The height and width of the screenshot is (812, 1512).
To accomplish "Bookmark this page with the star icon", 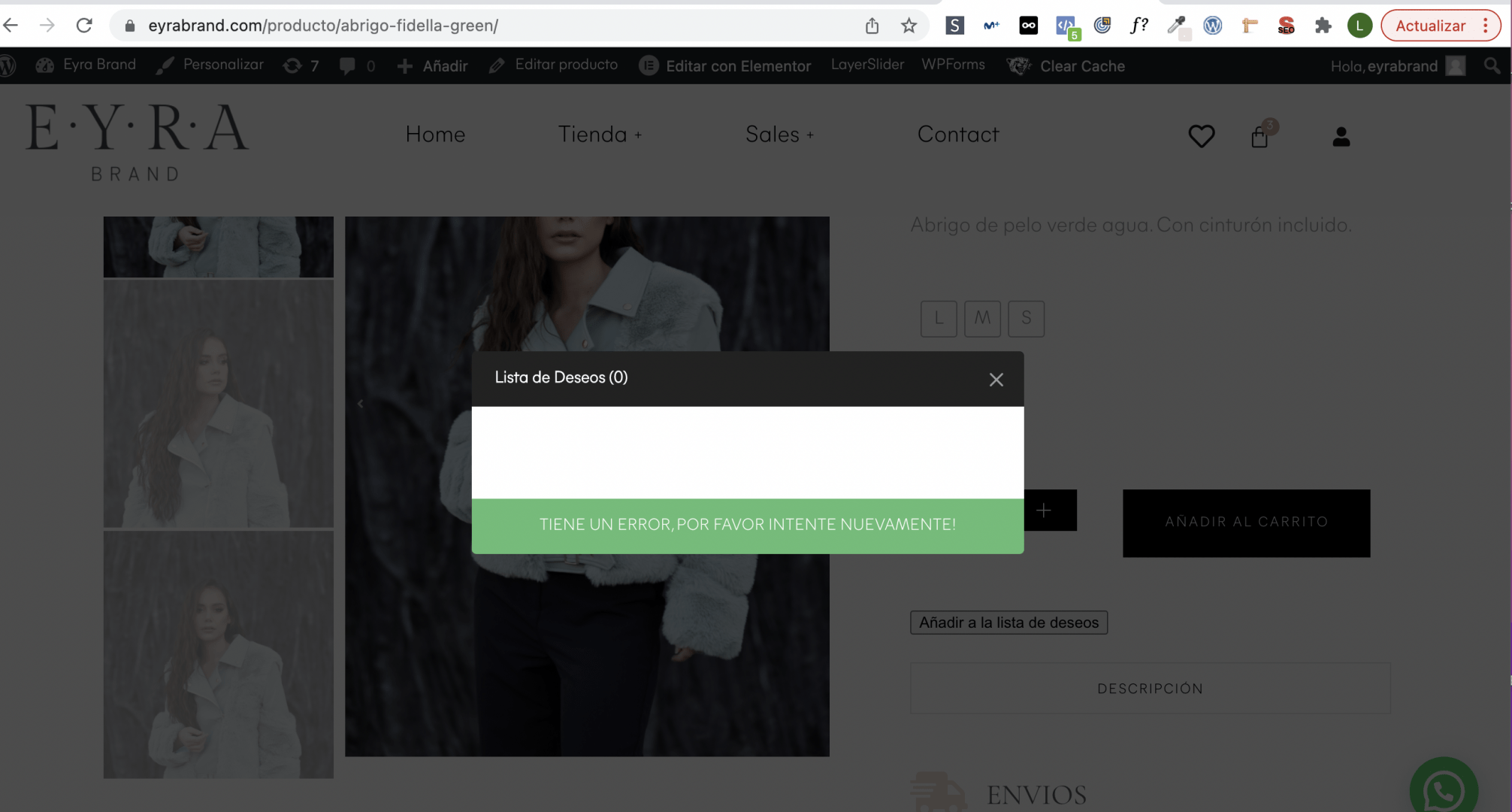I will tap(909, 26).
